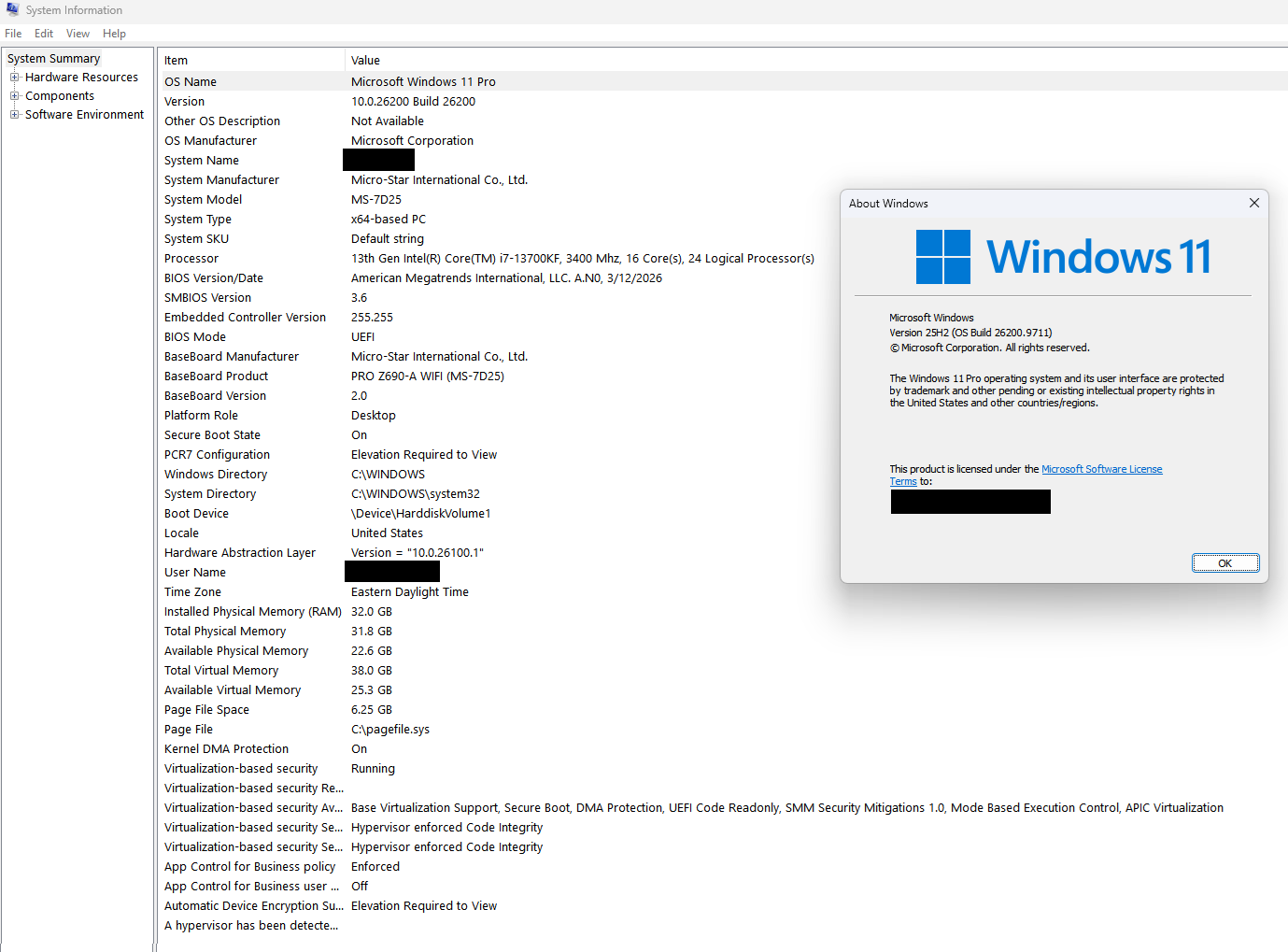Expand the Hardware Resources tree node

(x=15, y=78)
